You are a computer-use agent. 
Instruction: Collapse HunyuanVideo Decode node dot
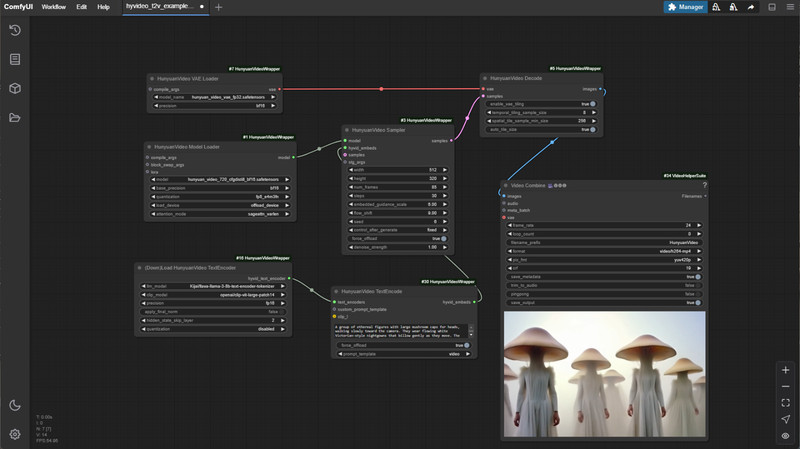(x=485, y=78)
